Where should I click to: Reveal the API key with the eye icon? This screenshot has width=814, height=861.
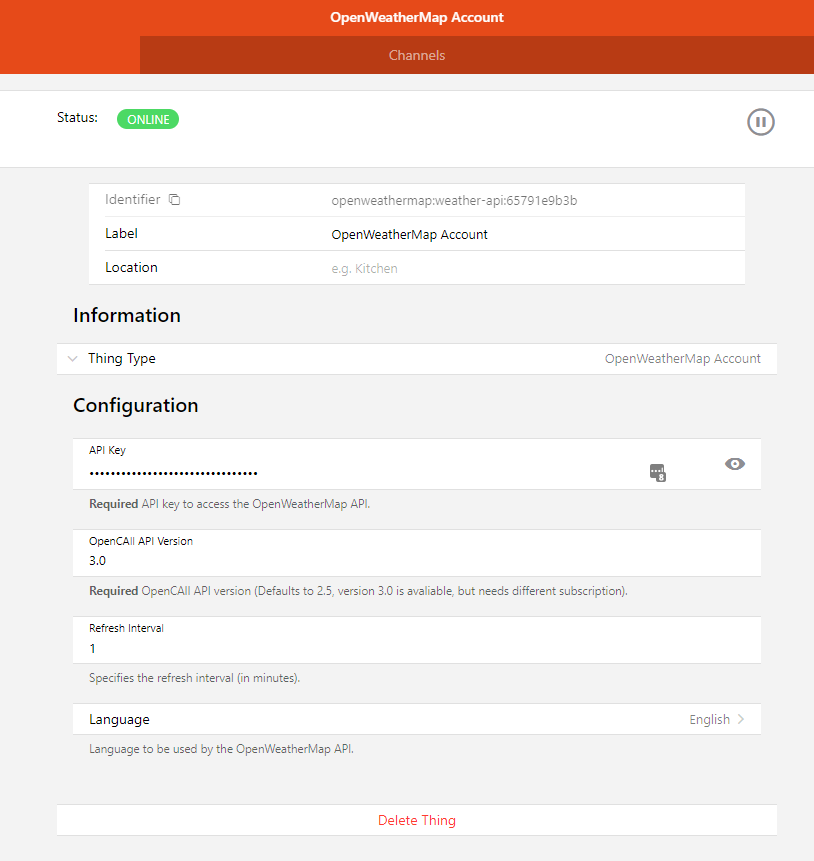tap(734, 464)
